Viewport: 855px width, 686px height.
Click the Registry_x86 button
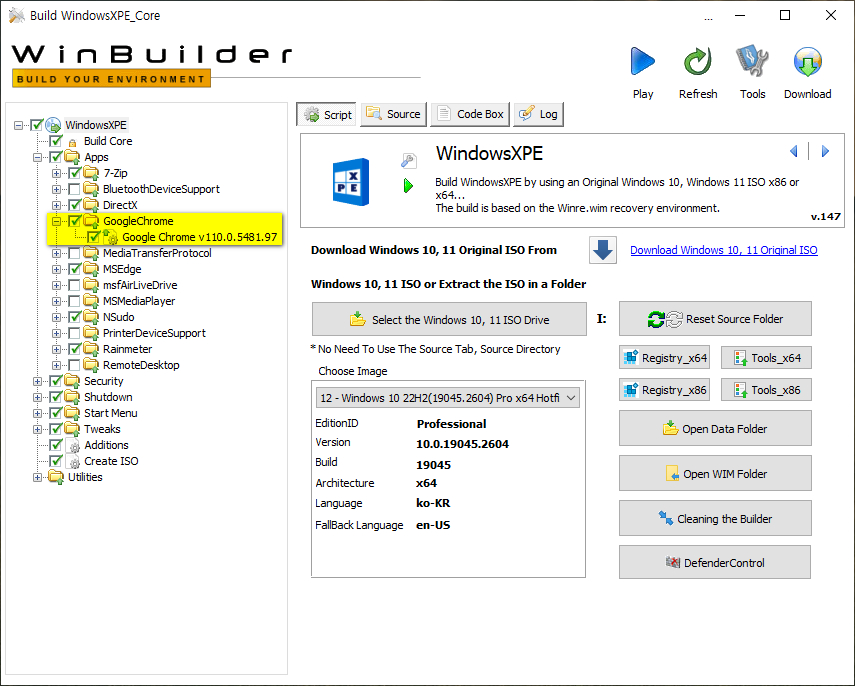(665, 390)
